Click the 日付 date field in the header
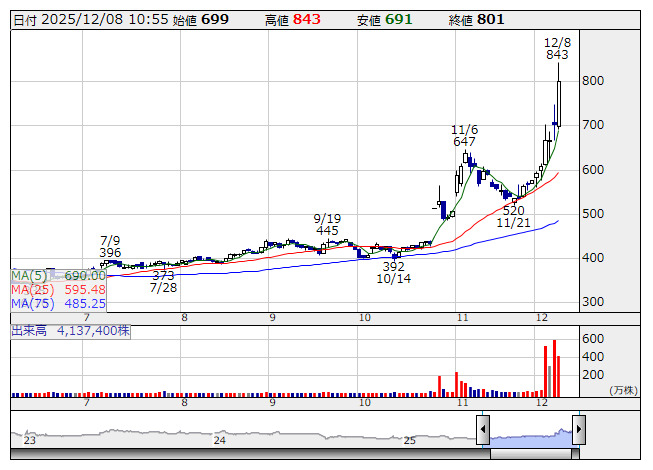 pyautogui.click(x=85, y=20)
